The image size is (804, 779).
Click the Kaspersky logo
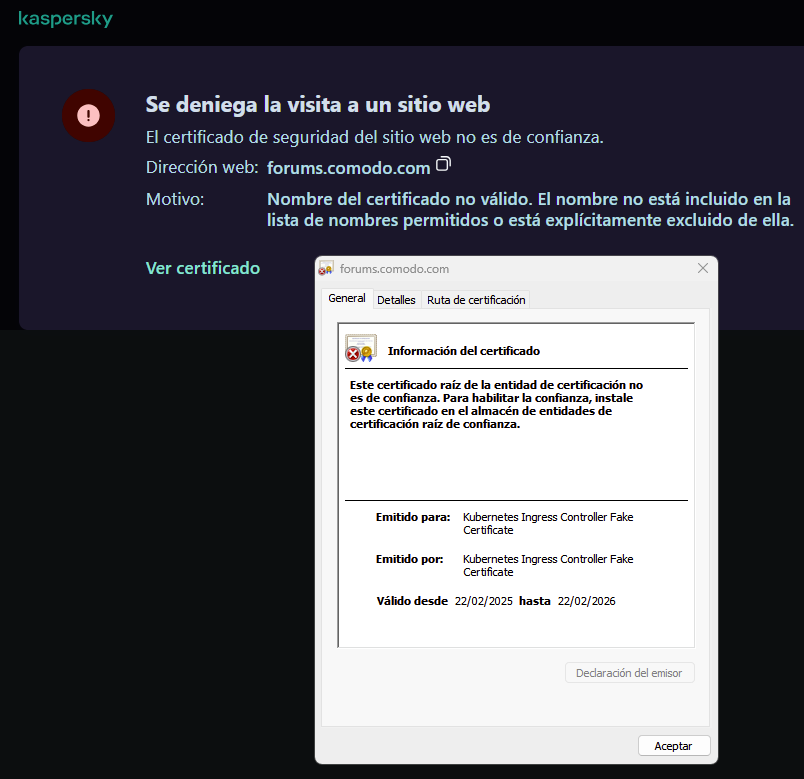(65, 18)
